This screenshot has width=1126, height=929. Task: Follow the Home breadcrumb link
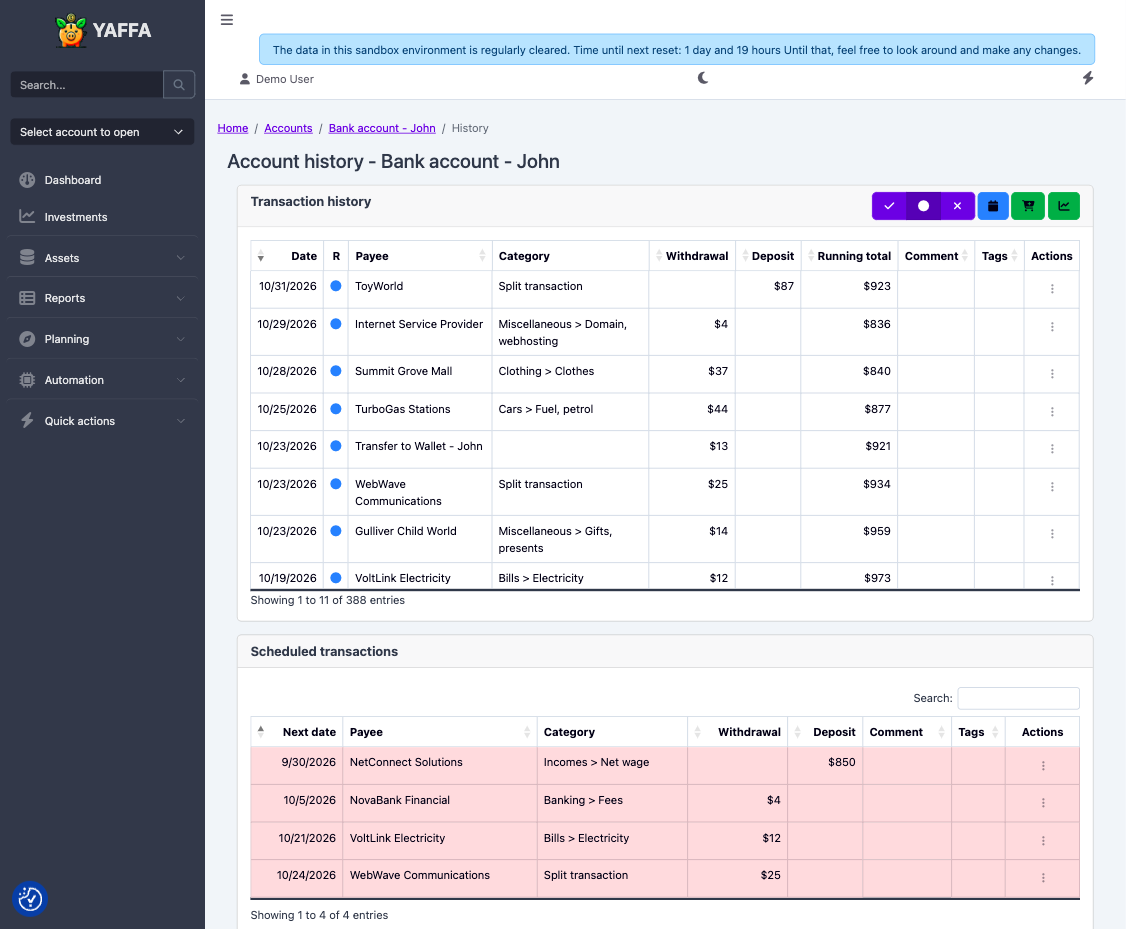tap(233, 128)
